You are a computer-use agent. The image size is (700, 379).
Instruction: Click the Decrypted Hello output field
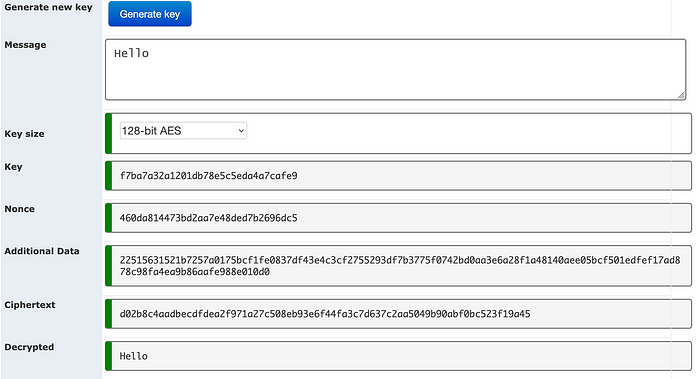click(x=401, y=356)
